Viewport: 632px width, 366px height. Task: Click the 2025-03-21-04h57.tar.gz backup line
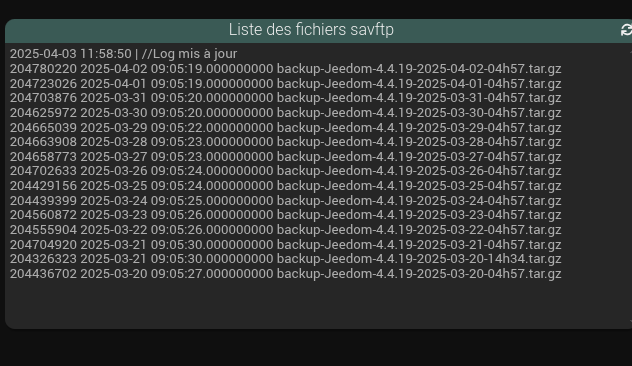(x=285, y=244)
